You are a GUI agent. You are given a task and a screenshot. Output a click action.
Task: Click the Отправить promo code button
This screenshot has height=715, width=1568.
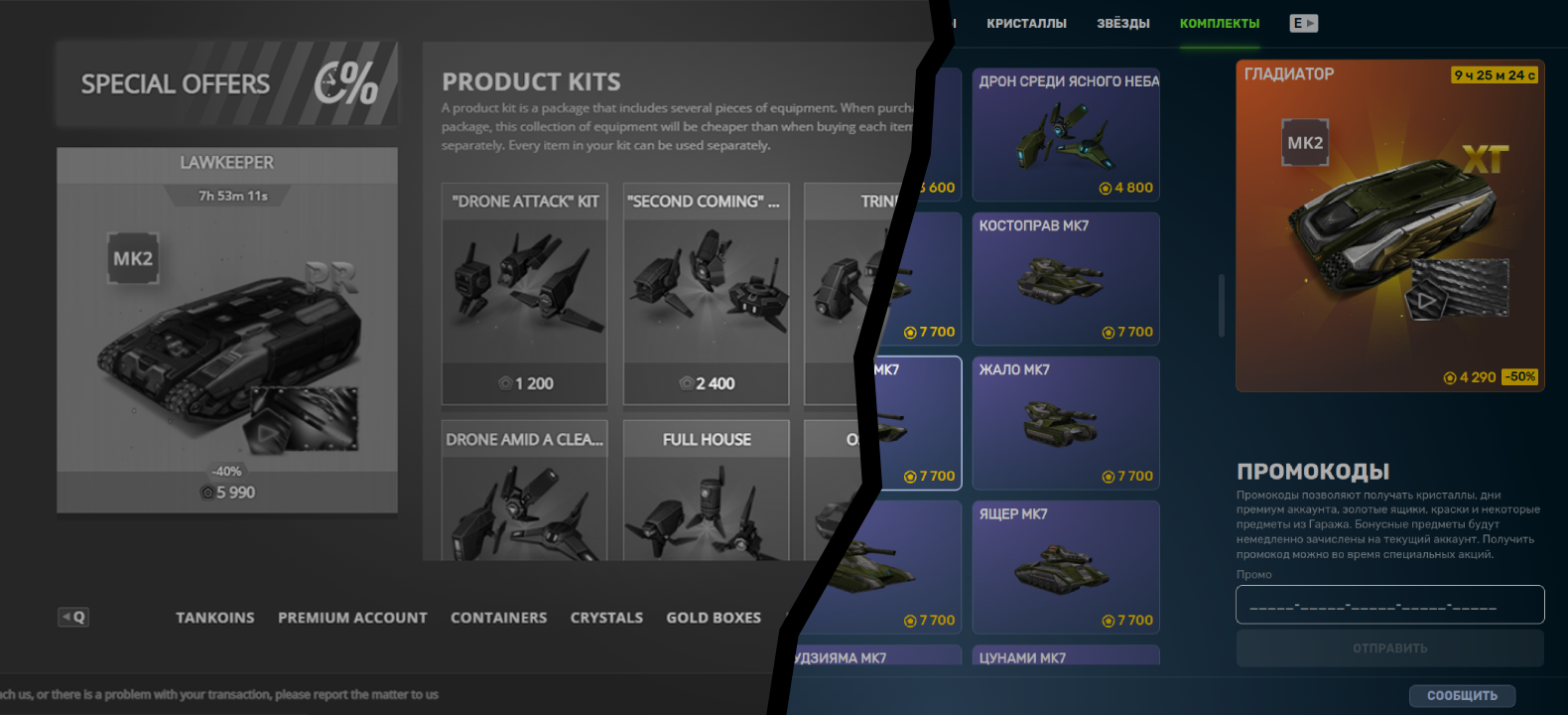1389,648
